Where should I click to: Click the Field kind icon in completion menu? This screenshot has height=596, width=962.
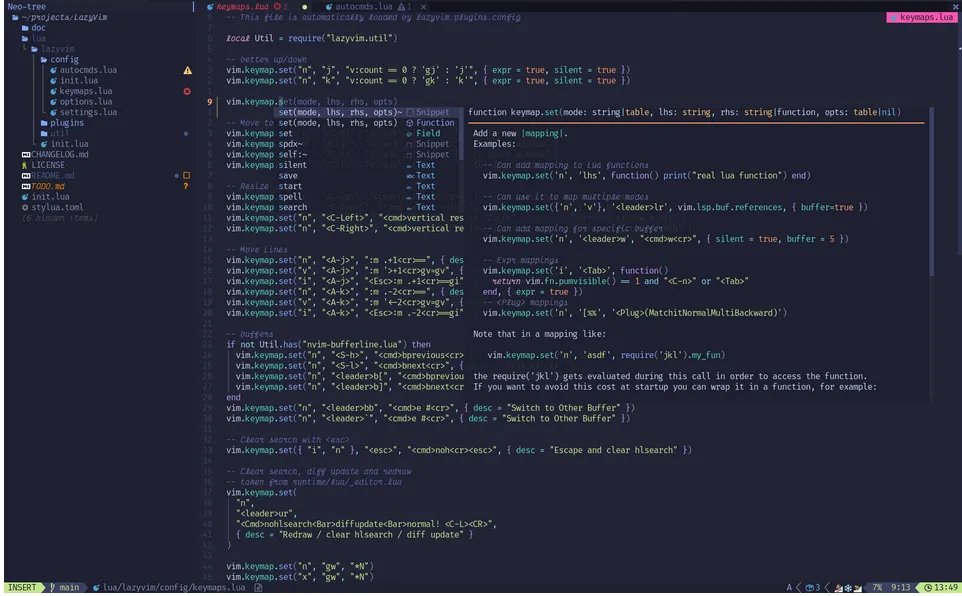pyautogui.click(x=410, y=134)
